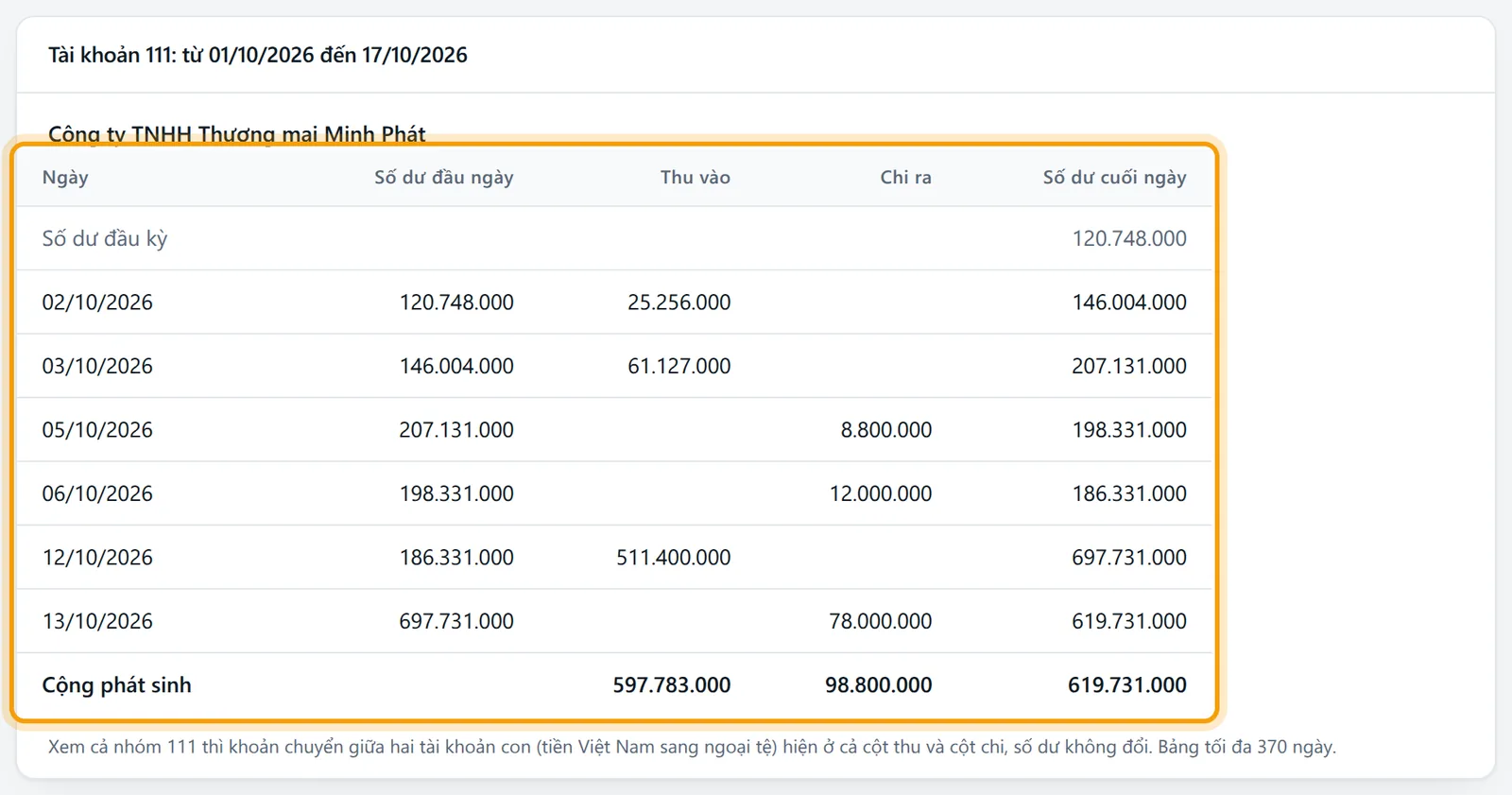Select the Chi ra amount 8.800.000

[x=886, y=430]
